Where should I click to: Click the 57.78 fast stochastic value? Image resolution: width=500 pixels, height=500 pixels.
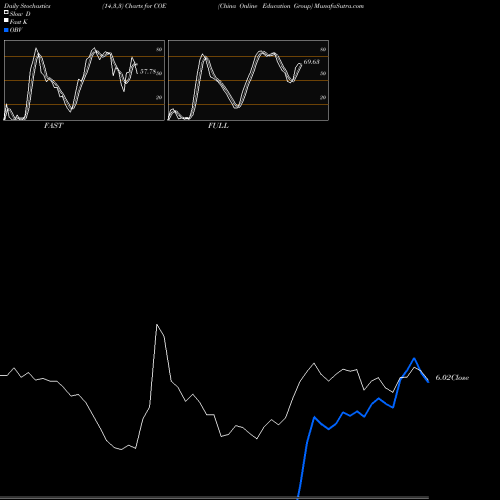148,71
